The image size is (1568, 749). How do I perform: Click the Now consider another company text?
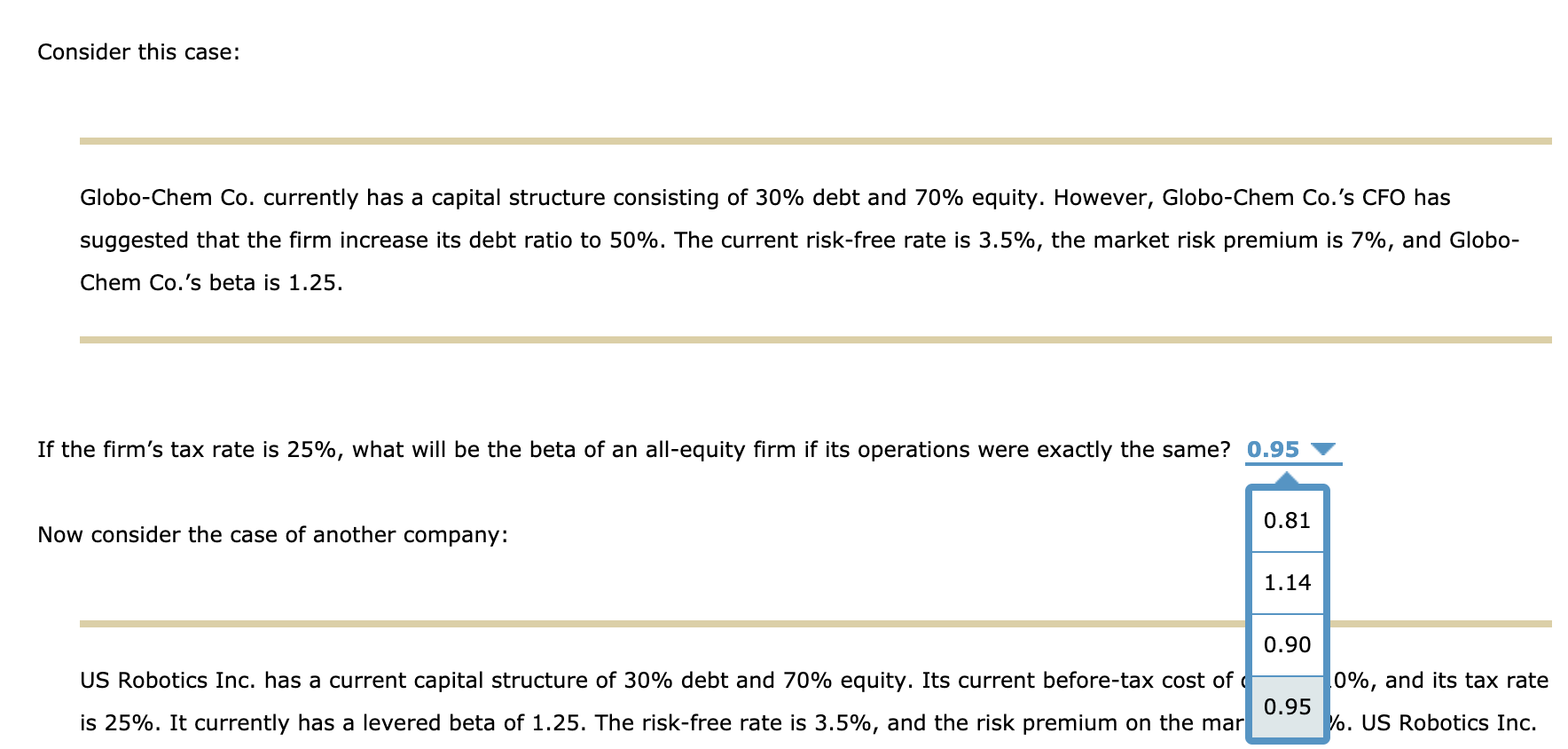(x=272, y=534)
